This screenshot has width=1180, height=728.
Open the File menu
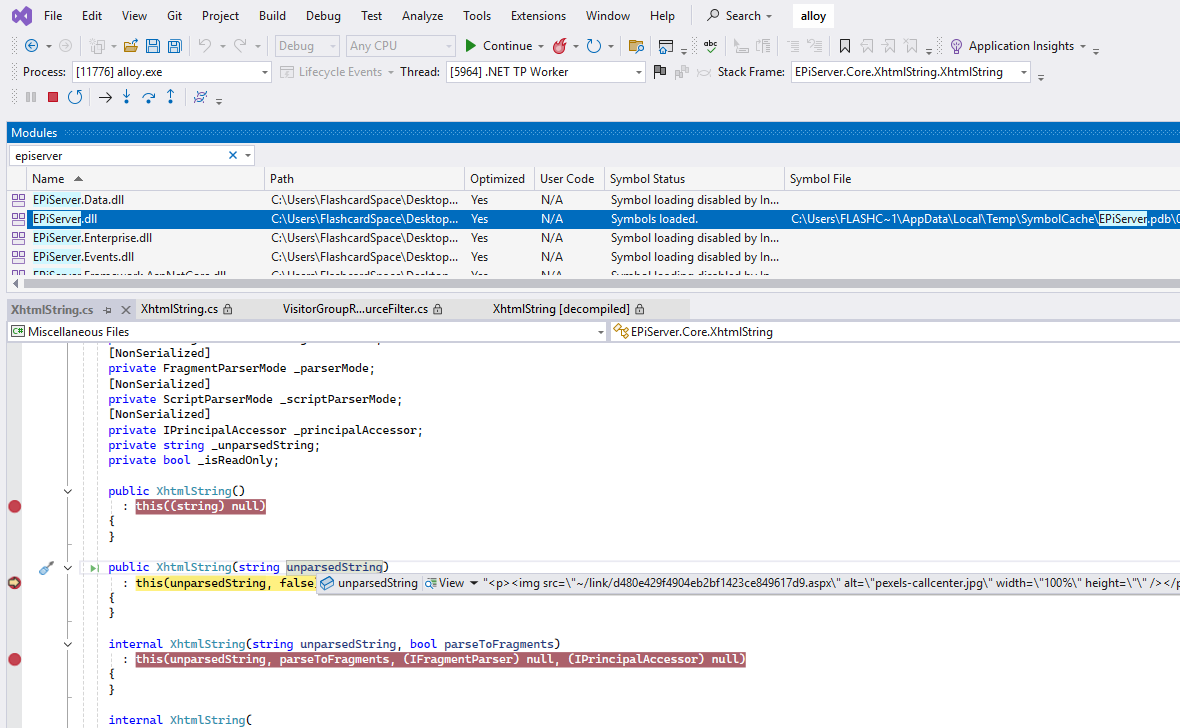53,16
